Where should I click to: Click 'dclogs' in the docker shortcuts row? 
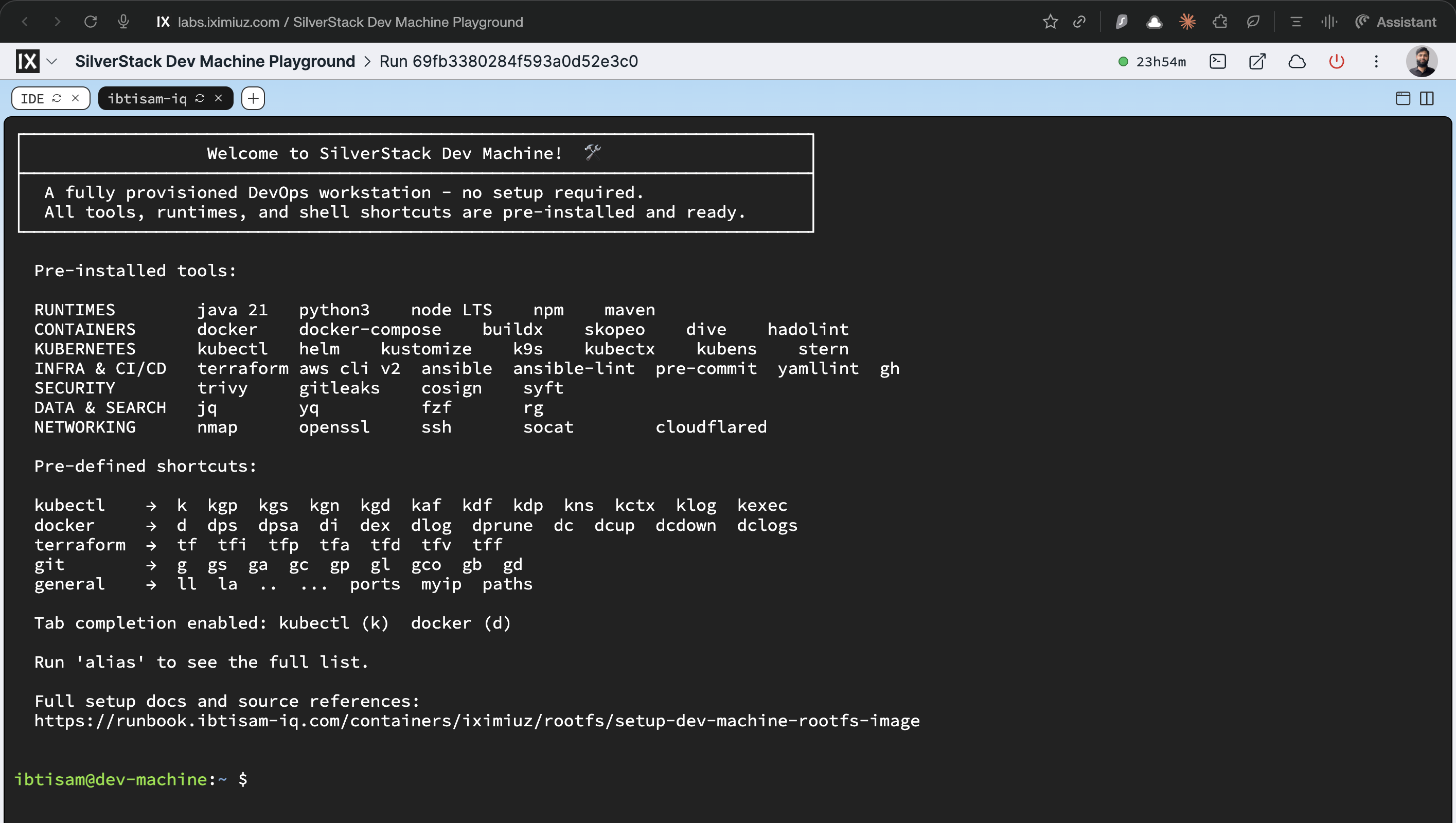767,526
